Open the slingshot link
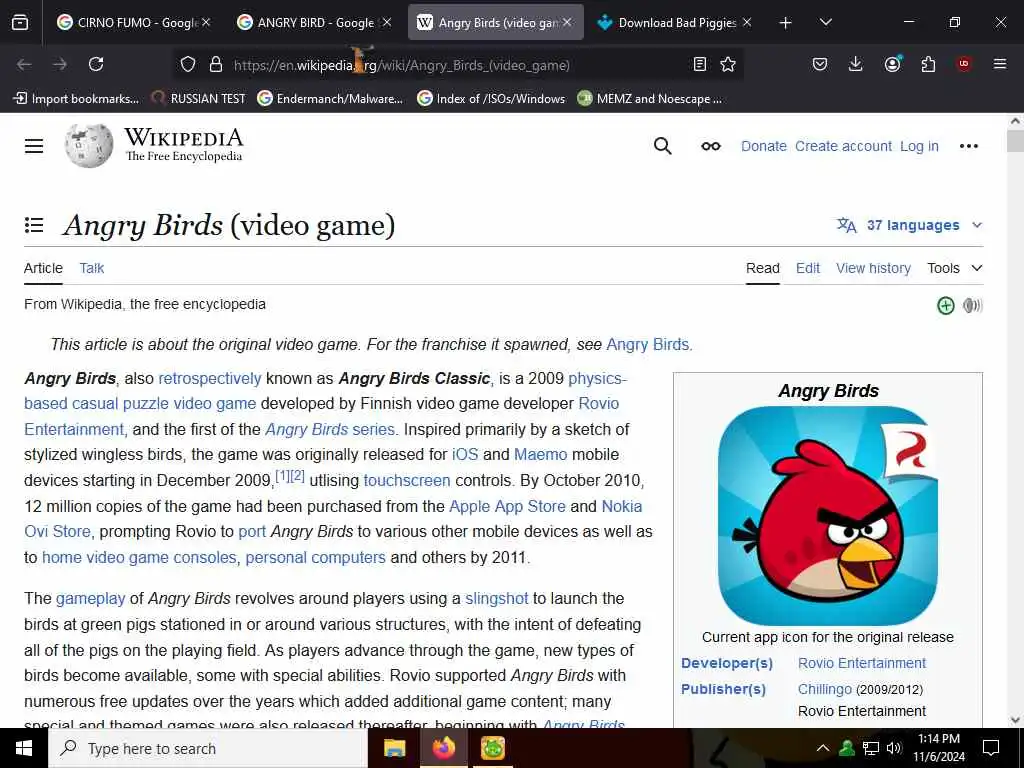This screenshot has width=1024, height=768. 496,599
